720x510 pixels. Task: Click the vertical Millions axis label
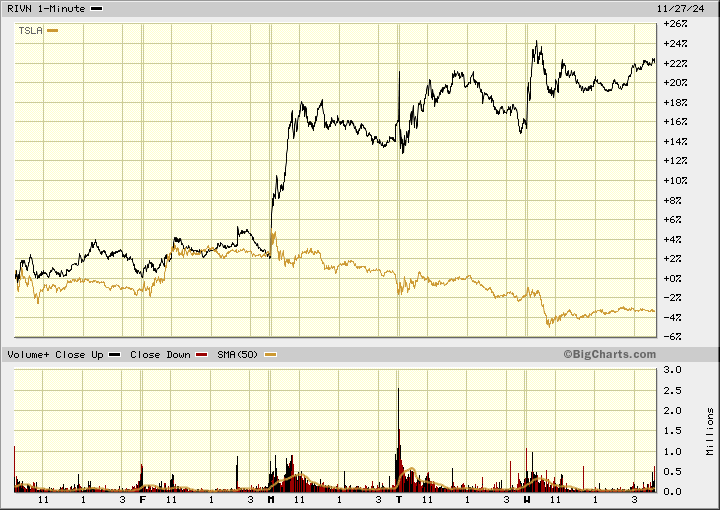click(x=710, y=432)
